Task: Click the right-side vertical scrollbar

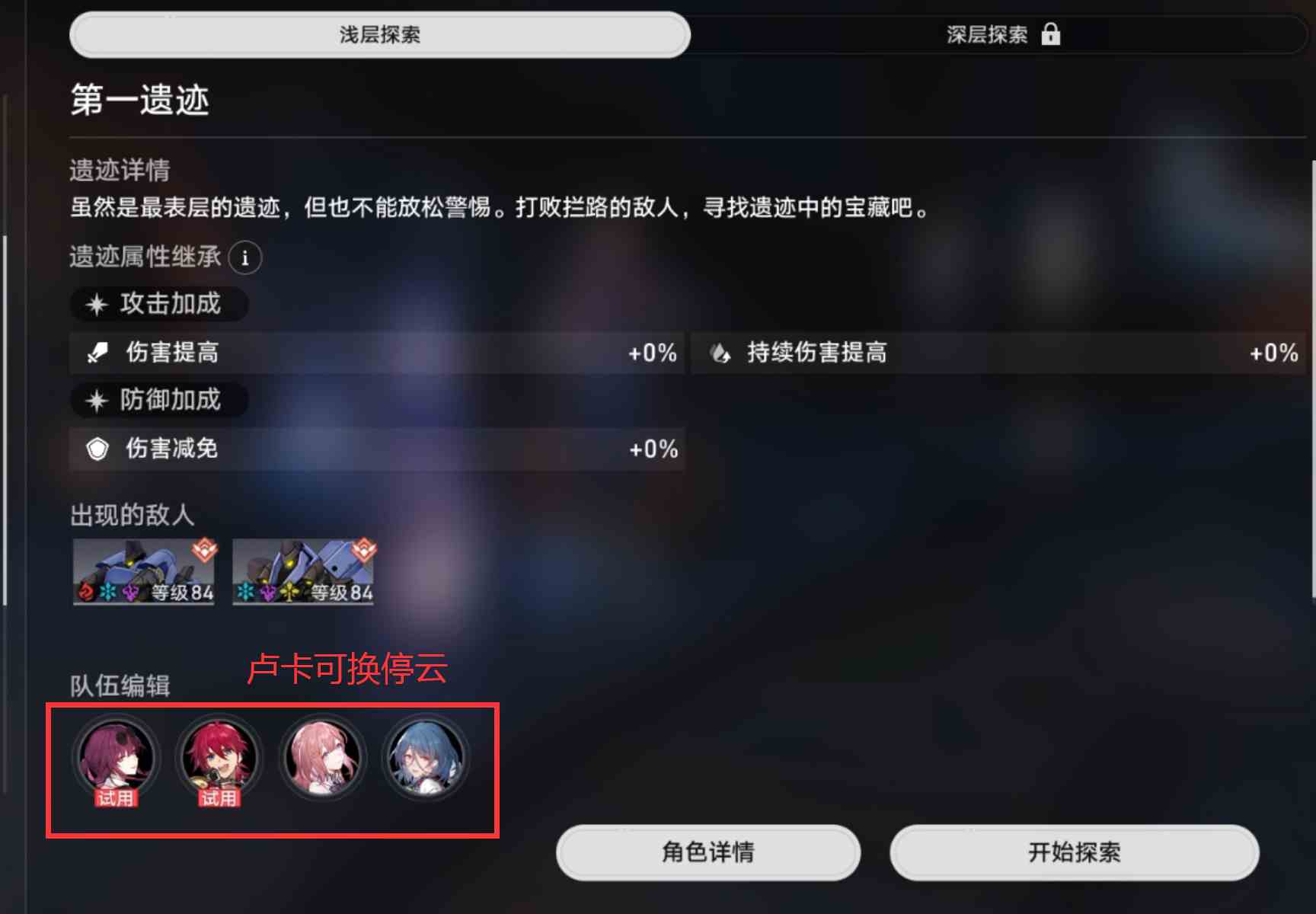Action: point(1313,379)
